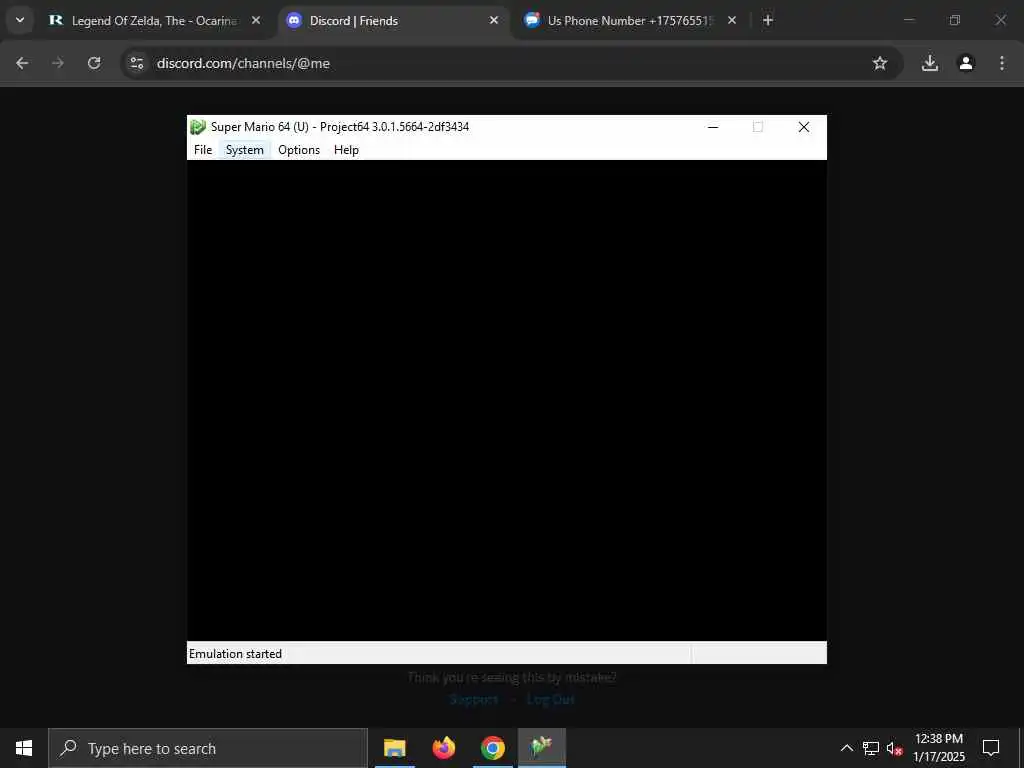Close the Project64 emulator window
This screenshot has height=768, width=1024.
click(804, 127)
